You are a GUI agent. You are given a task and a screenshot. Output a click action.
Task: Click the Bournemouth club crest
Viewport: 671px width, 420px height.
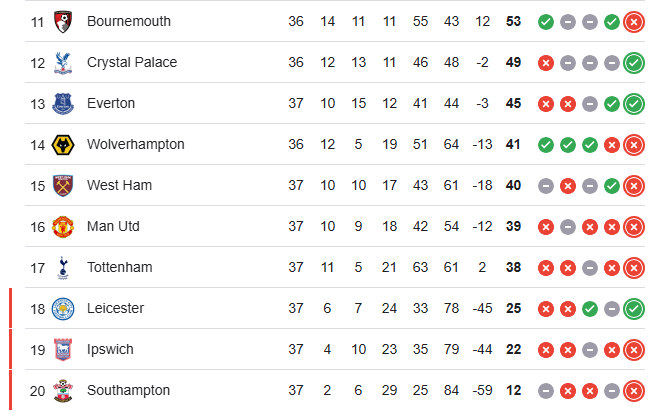(64, 21)
